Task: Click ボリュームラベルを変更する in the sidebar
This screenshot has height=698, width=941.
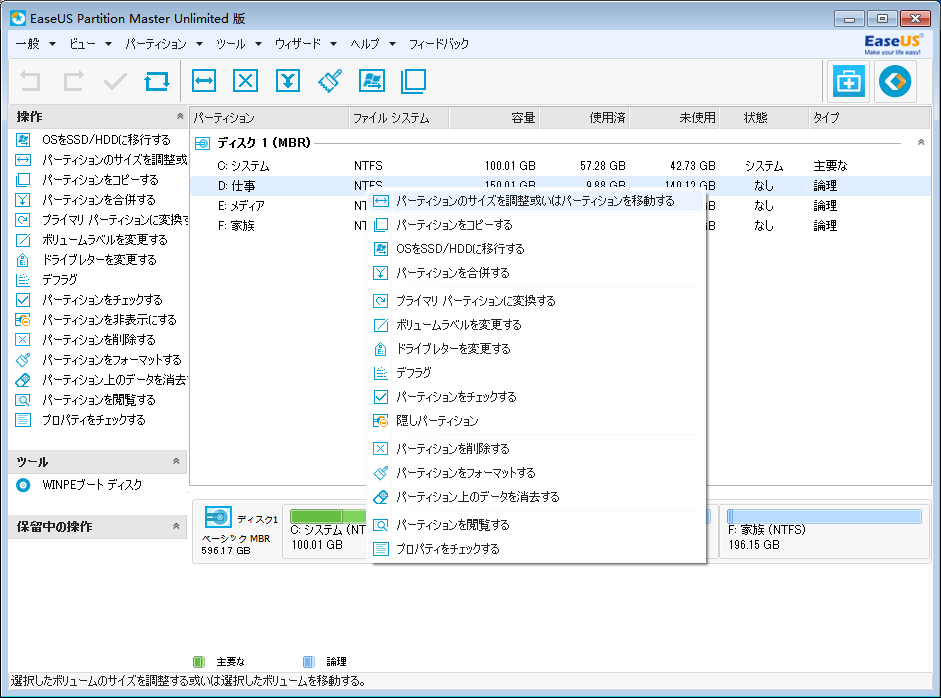Action: pos(105,239)
